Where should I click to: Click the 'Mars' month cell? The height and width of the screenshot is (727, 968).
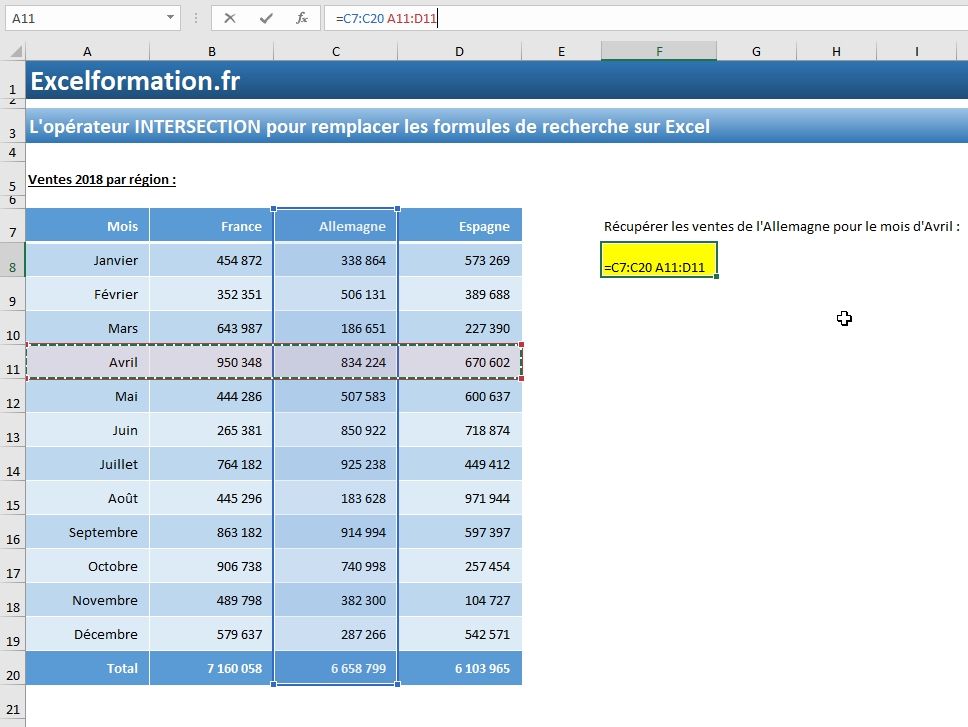tap(87, 328)
